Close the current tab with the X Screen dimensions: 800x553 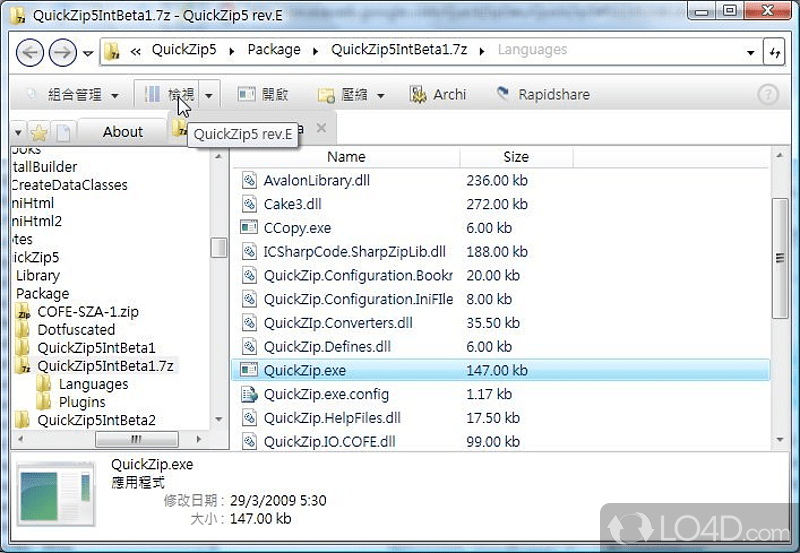click(x=321, y=128)
